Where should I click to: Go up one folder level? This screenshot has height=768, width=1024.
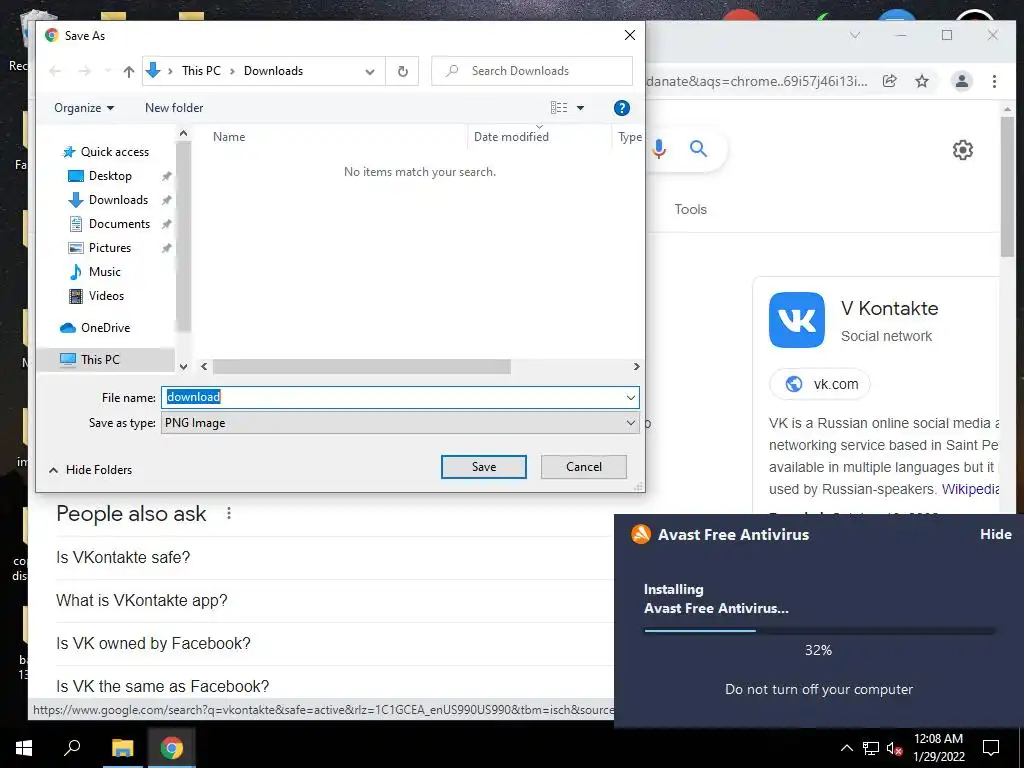click(x=129, y=71)
